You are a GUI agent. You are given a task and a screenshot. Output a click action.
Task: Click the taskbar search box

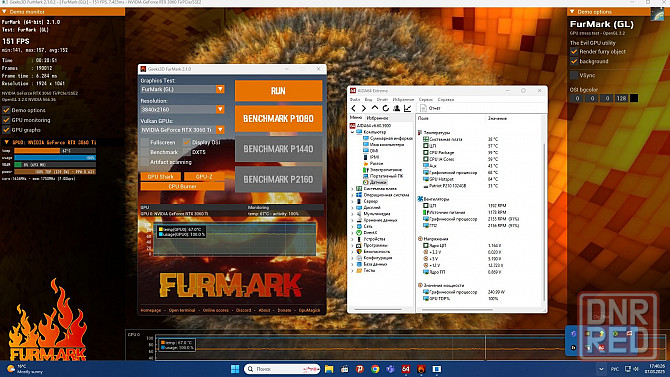[x=282, y=369]
